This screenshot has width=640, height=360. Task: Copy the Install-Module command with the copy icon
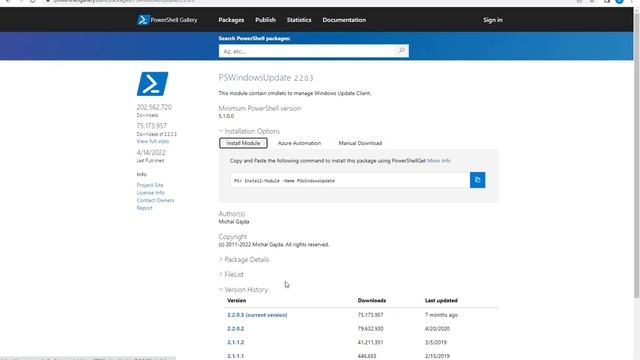coord(477,180)
